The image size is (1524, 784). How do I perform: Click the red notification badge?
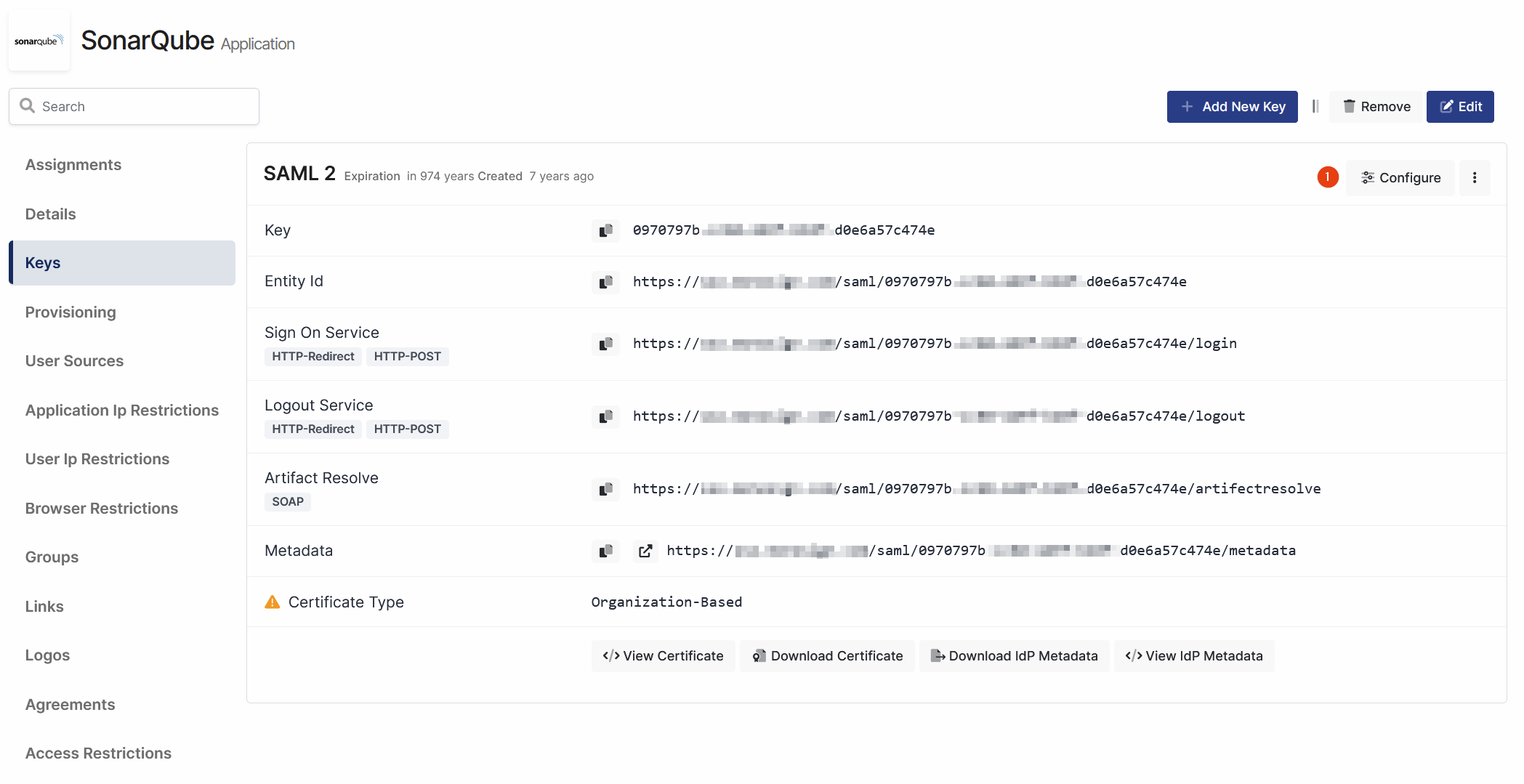tap(1327, 177)
